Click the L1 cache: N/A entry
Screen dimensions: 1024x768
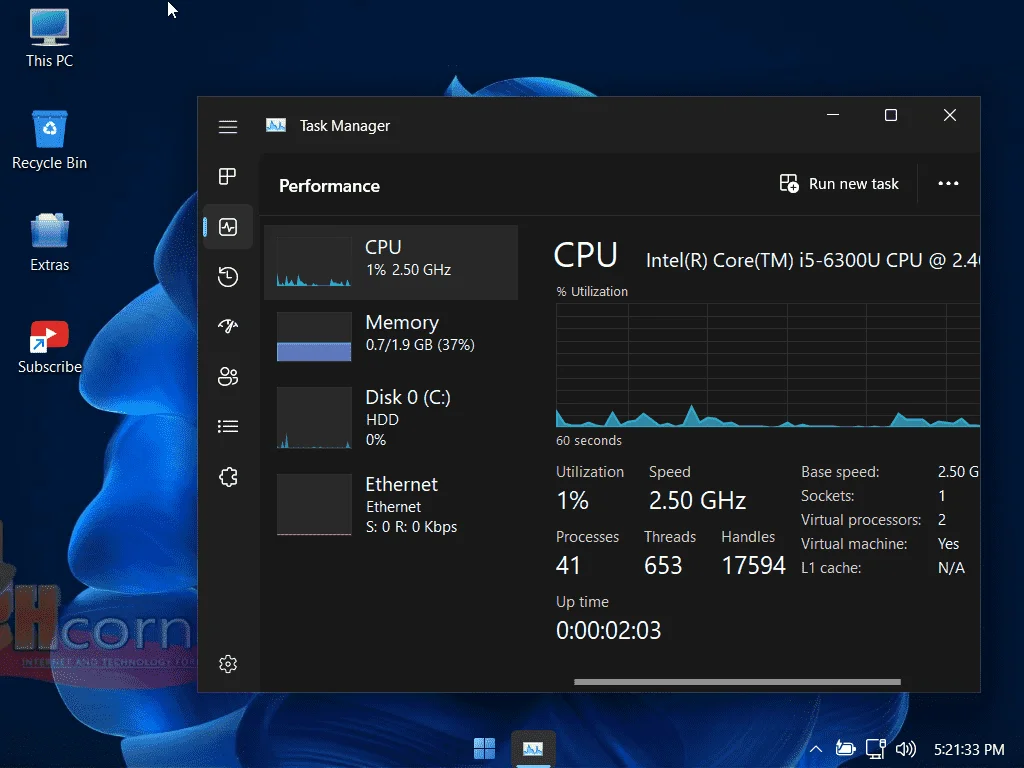(x=883, y=568)
